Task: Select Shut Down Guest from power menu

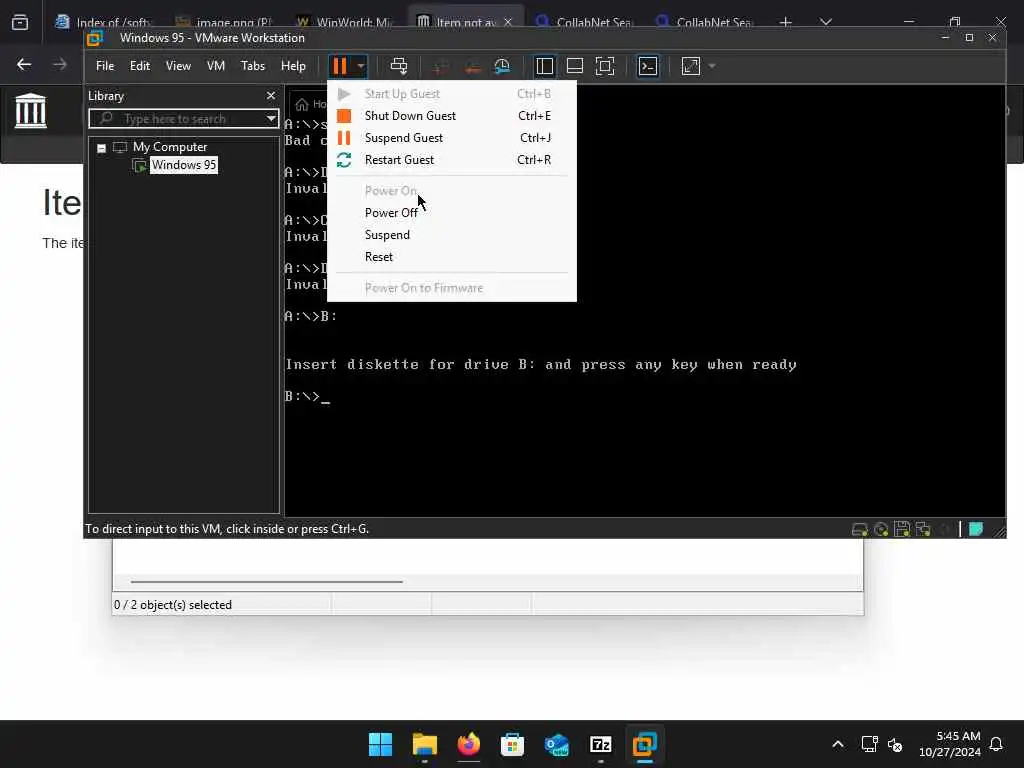Action: 451,116
